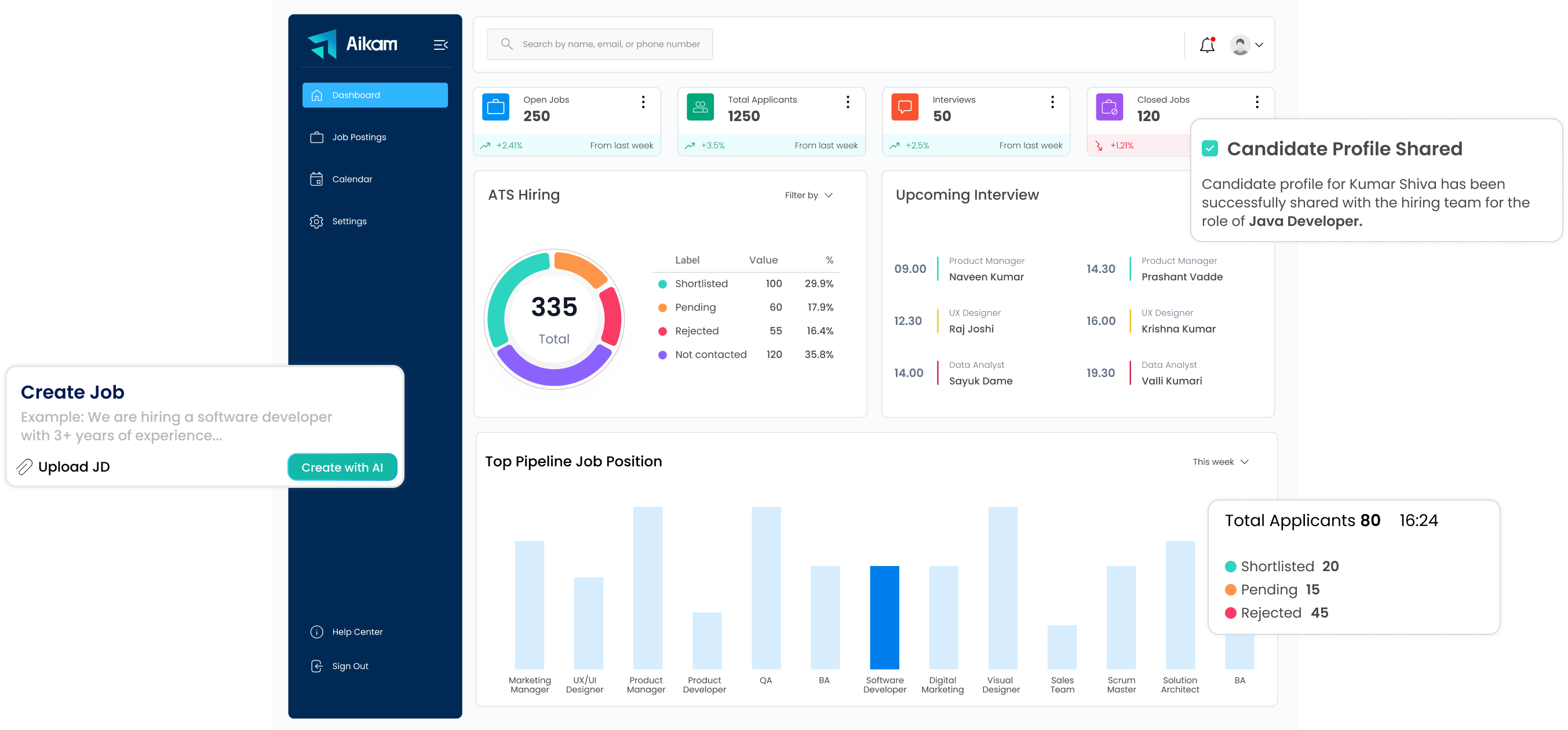1568x730 pixels.
Task: Expand the Filter by dropdown
Action: coord(808,195)
